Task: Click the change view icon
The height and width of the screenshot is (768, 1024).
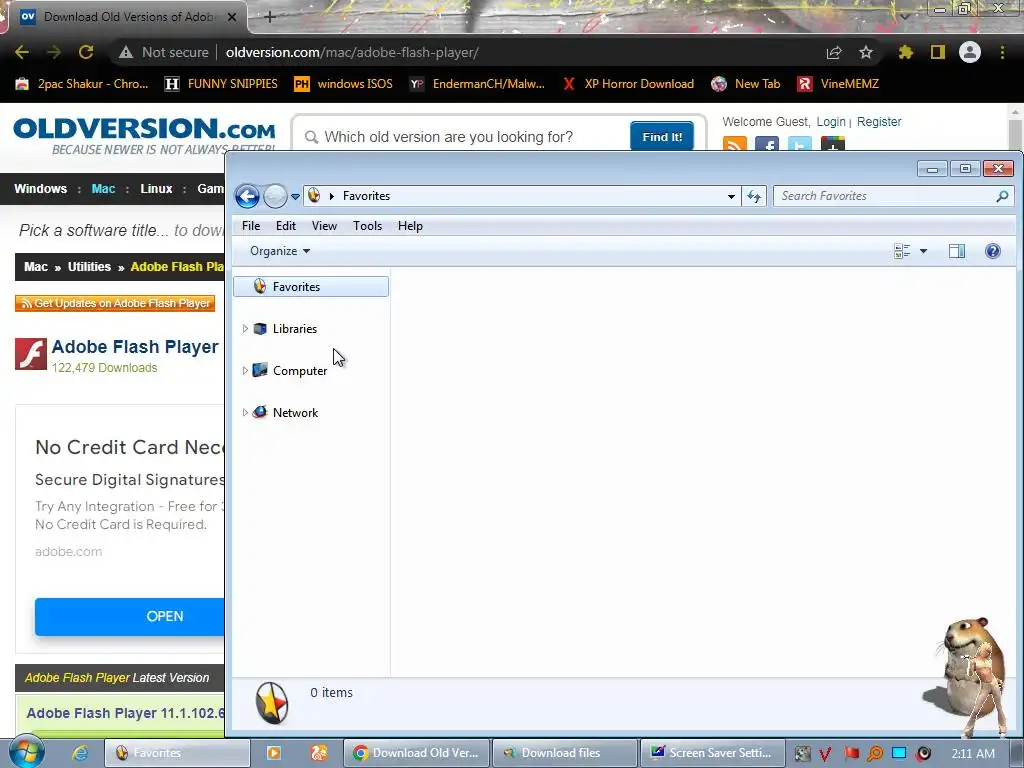Action: 902,251
